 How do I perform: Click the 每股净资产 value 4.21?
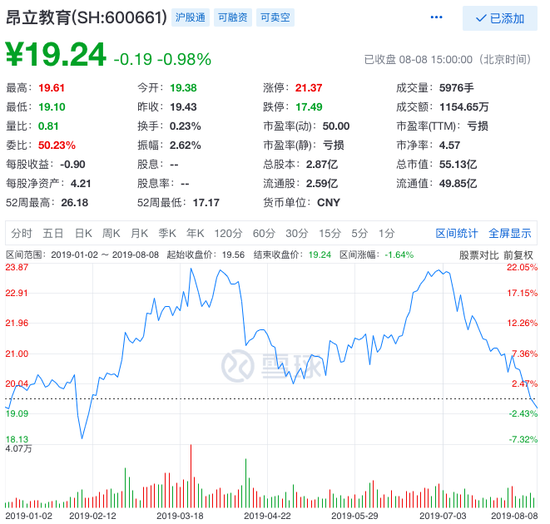click(81, 183)
